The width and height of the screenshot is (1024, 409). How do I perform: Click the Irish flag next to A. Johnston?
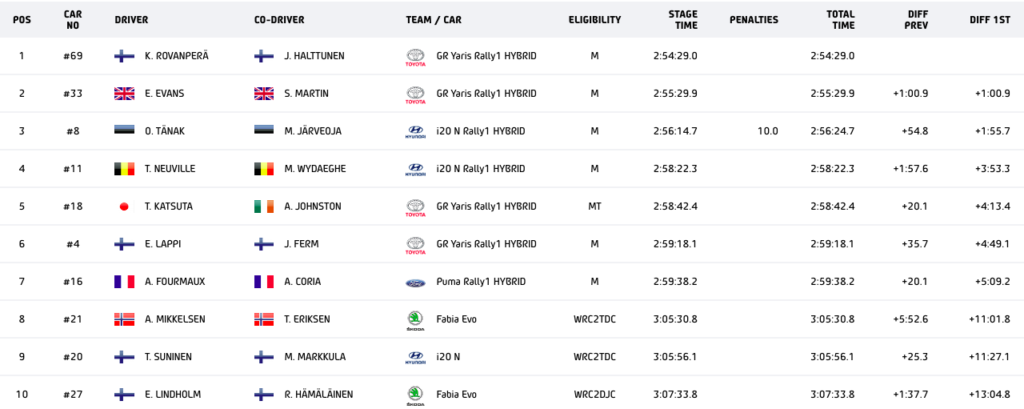pos(264,206)
